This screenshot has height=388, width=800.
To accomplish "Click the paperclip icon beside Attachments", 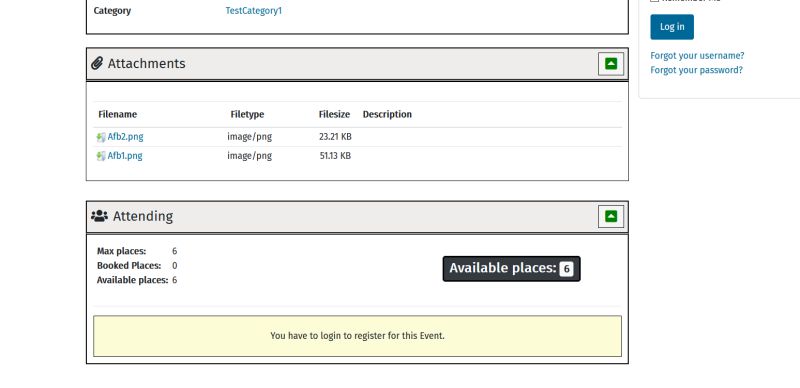I will [x=97, y=63].
